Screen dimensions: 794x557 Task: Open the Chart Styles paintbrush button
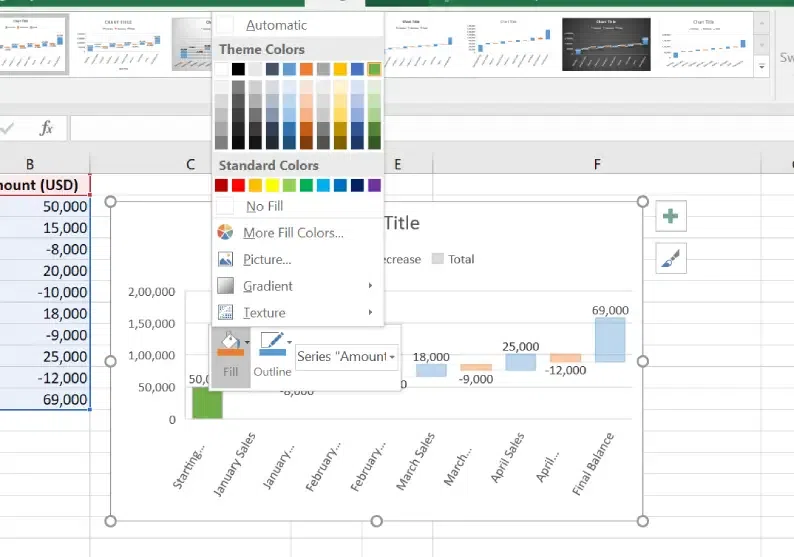(x=670, y=259)
